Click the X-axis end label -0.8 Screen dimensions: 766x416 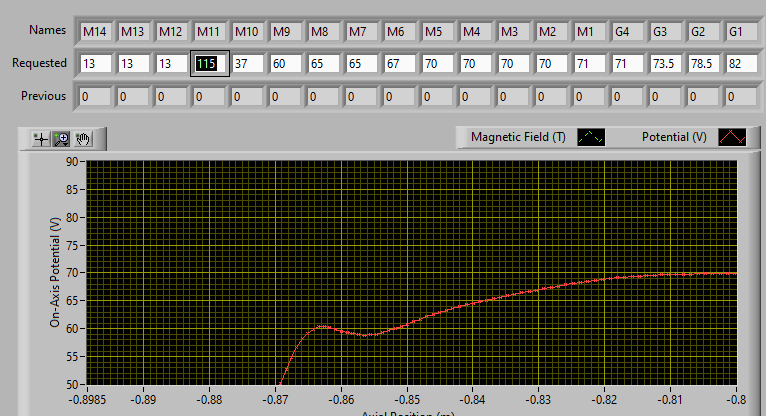point(735,400)
